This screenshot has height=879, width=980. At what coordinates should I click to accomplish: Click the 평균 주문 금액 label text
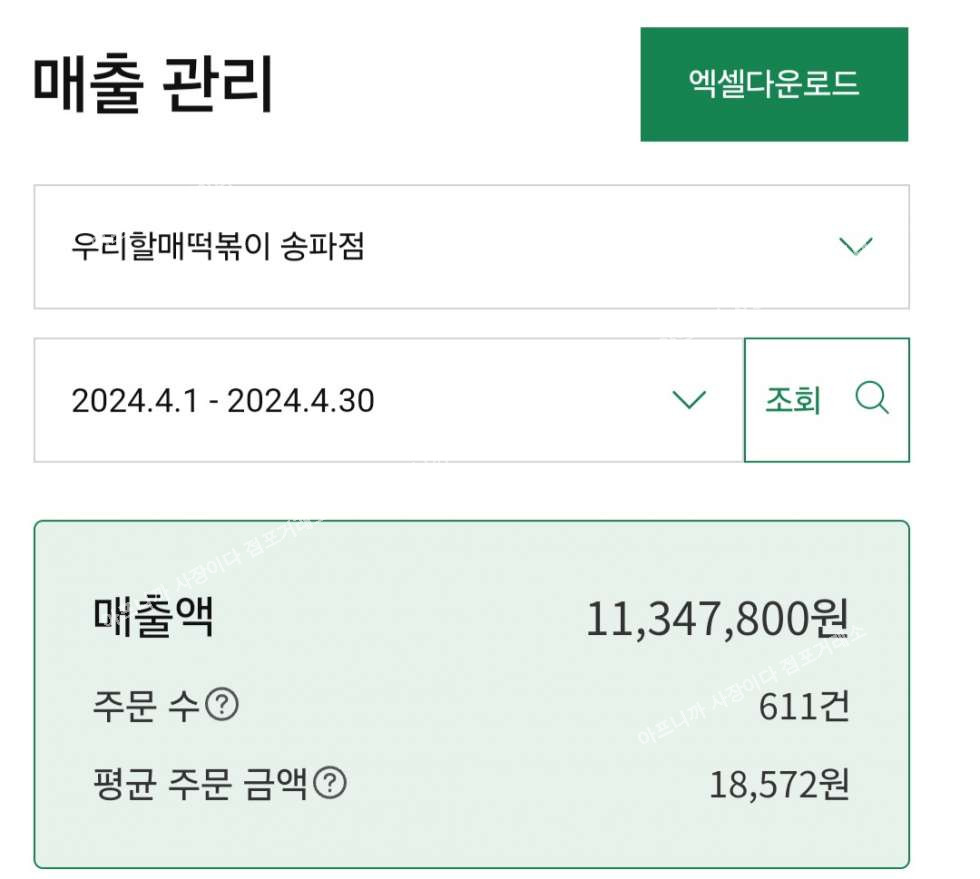coord(198,784)
